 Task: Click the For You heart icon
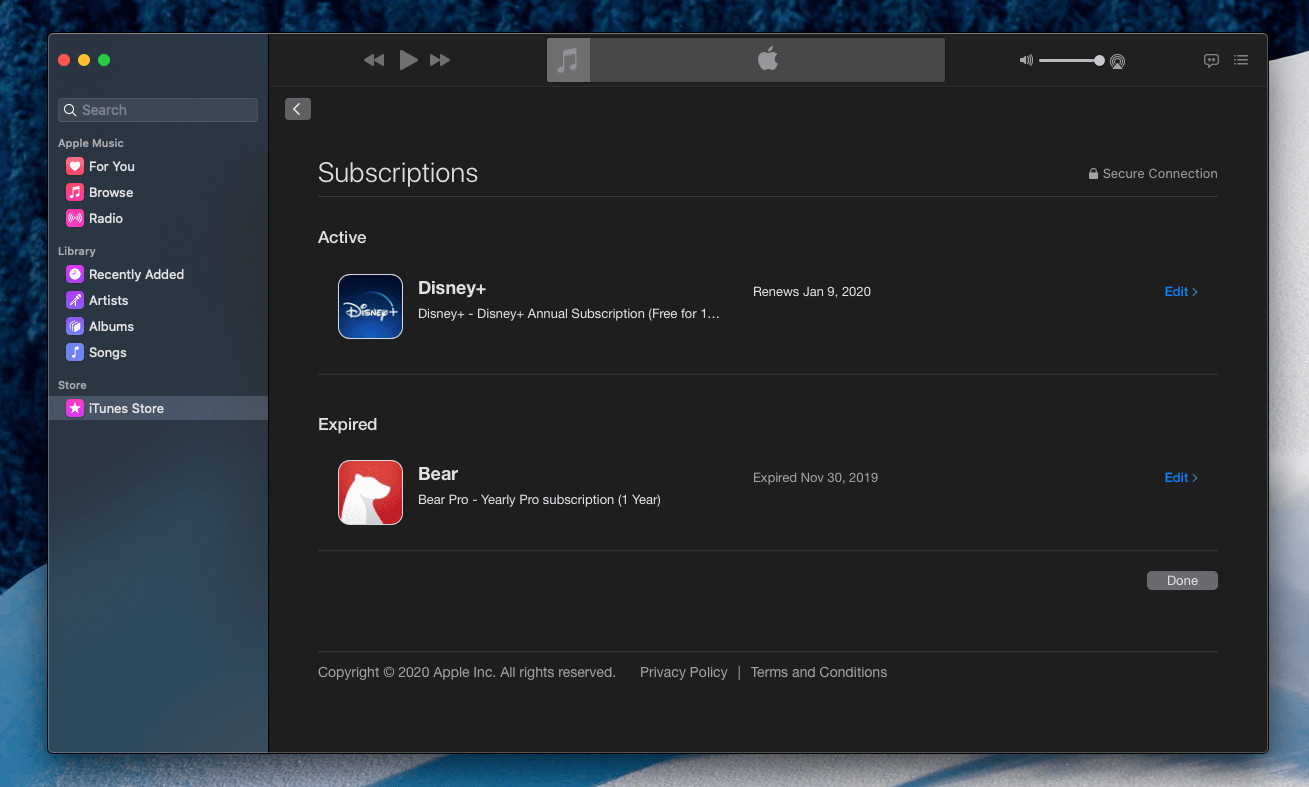tap(75, 166)
